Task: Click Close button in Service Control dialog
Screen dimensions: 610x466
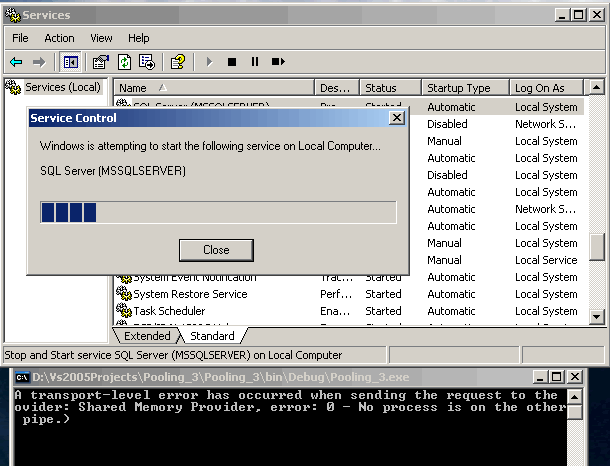Action: tap(216, 249)
